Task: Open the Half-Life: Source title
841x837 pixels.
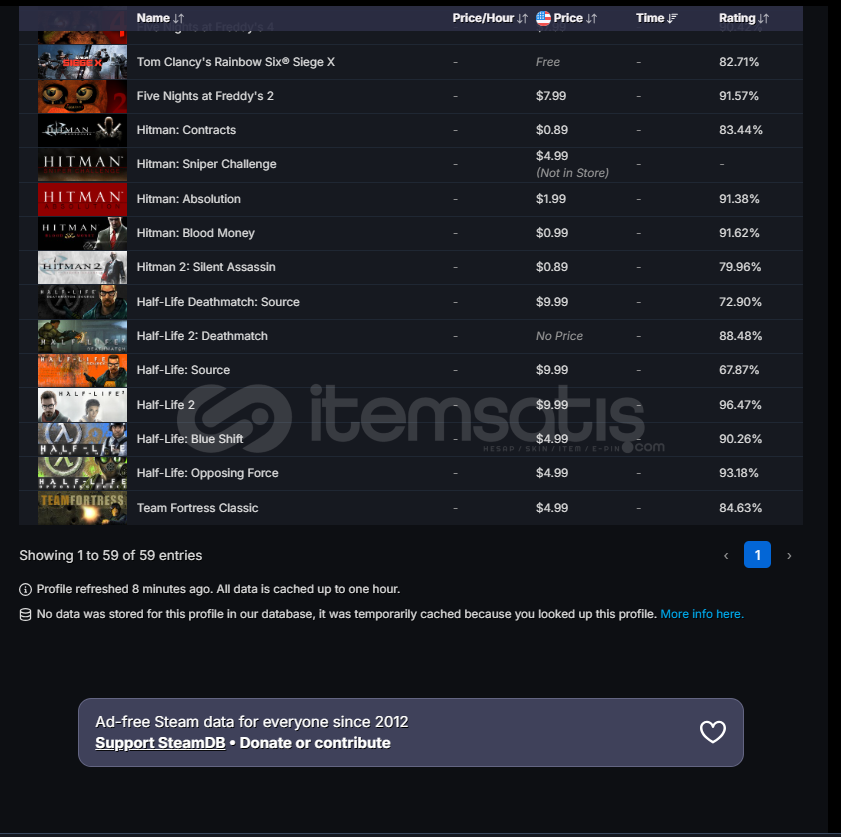Action: click(x=183, y=370)
